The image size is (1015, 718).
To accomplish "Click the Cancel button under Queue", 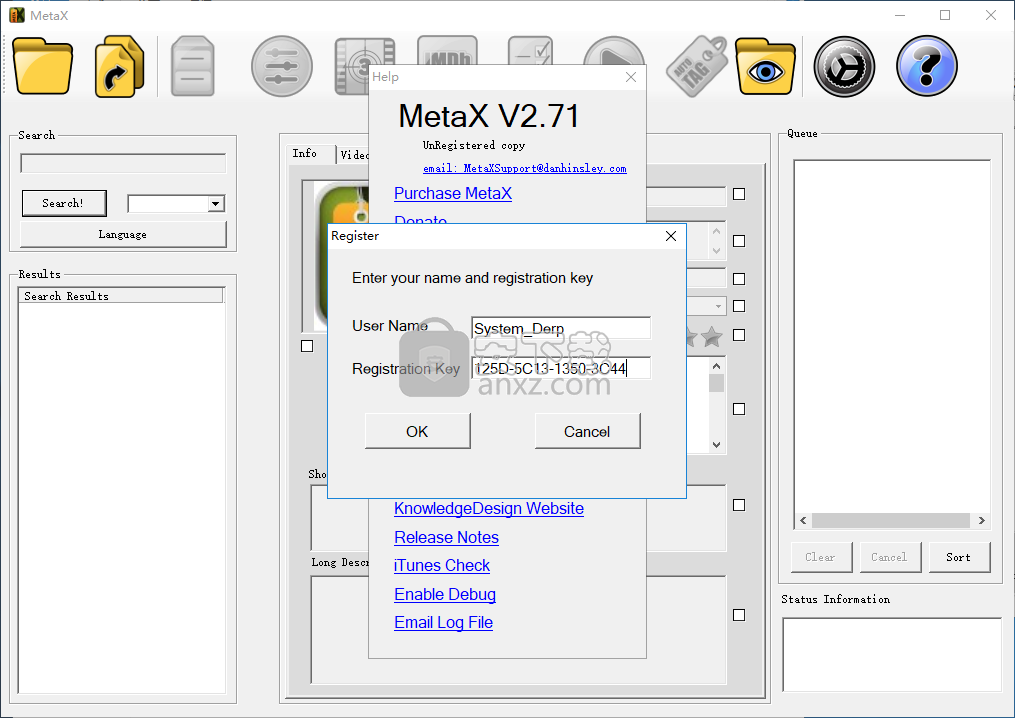I will [889, 557].
